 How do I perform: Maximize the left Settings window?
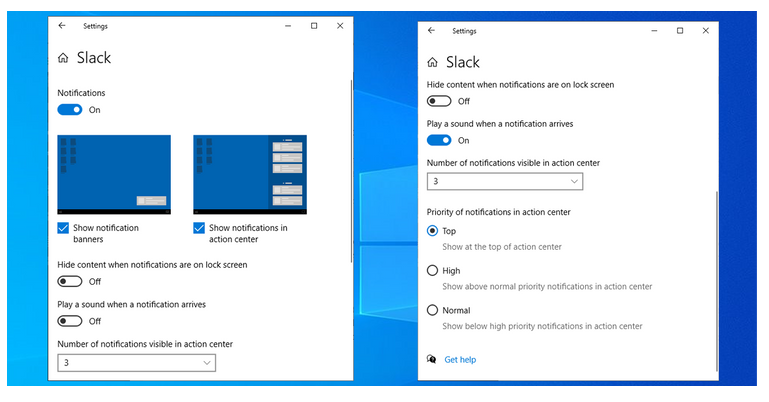point(314,26)
